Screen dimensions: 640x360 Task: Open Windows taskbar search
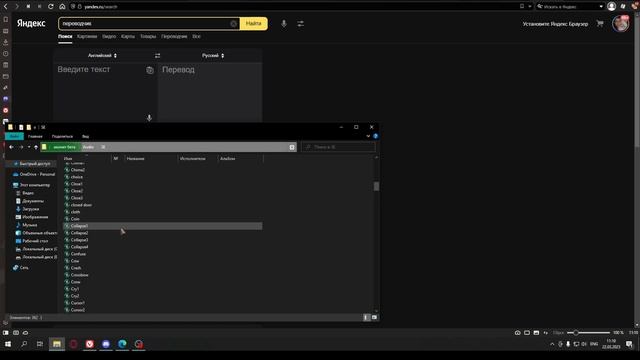coord(24,344)
